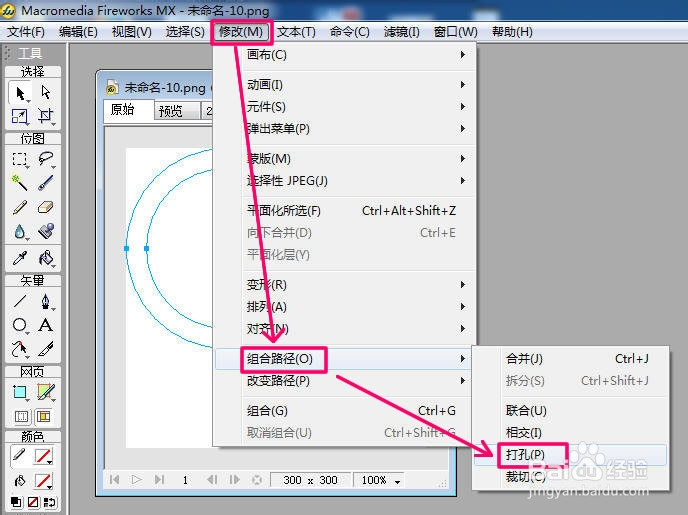The width and height of the screenshot is (688, 515).
Task: Select the Text tool
Action: pyautogui.click(x=45, y=325)
